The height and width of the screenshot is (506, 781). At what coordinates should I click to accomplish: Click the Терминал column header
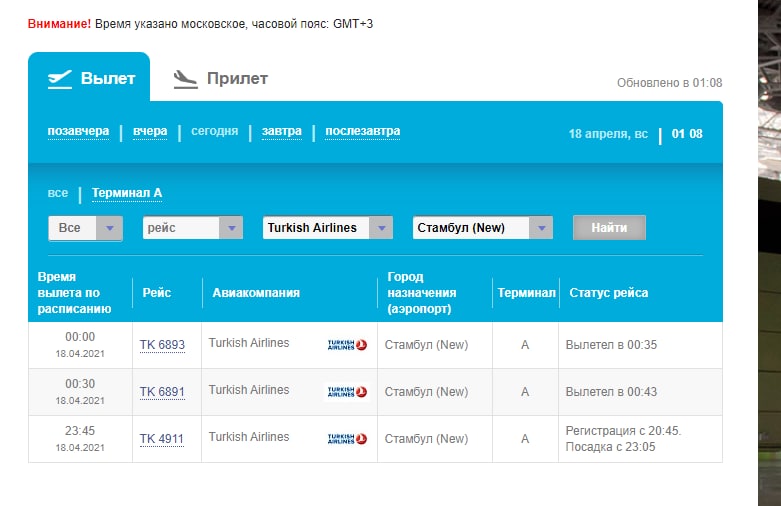pyautogui.click(x=526, y=293)
